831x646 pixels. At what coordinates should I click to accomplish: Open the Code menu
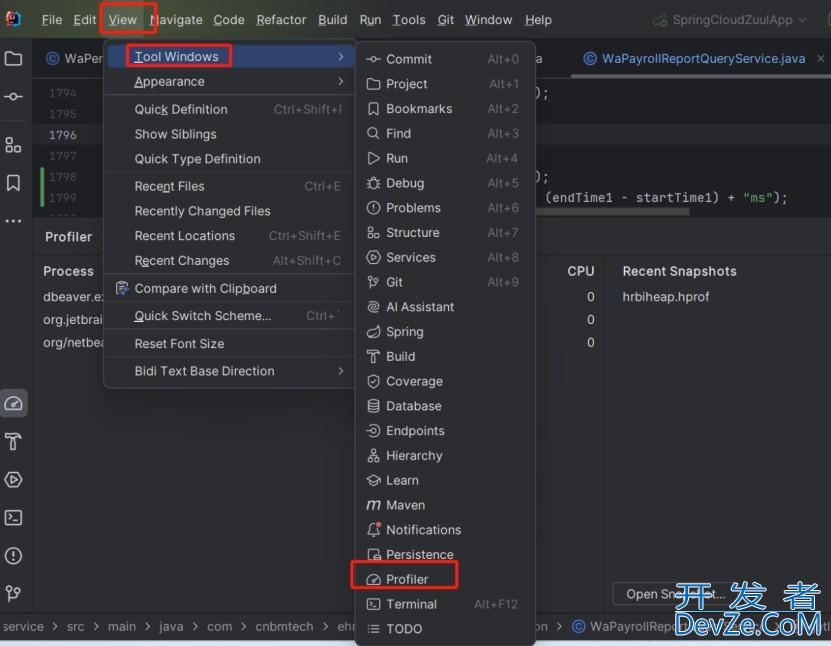[x=229, y=20]
